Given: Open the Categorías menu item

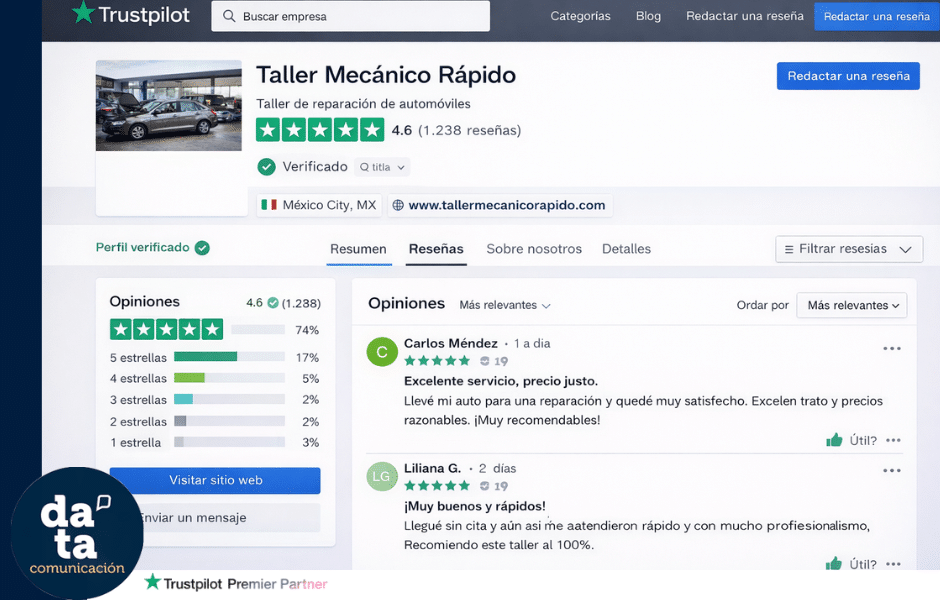Looking at the screenshot, I should point(580,16).
